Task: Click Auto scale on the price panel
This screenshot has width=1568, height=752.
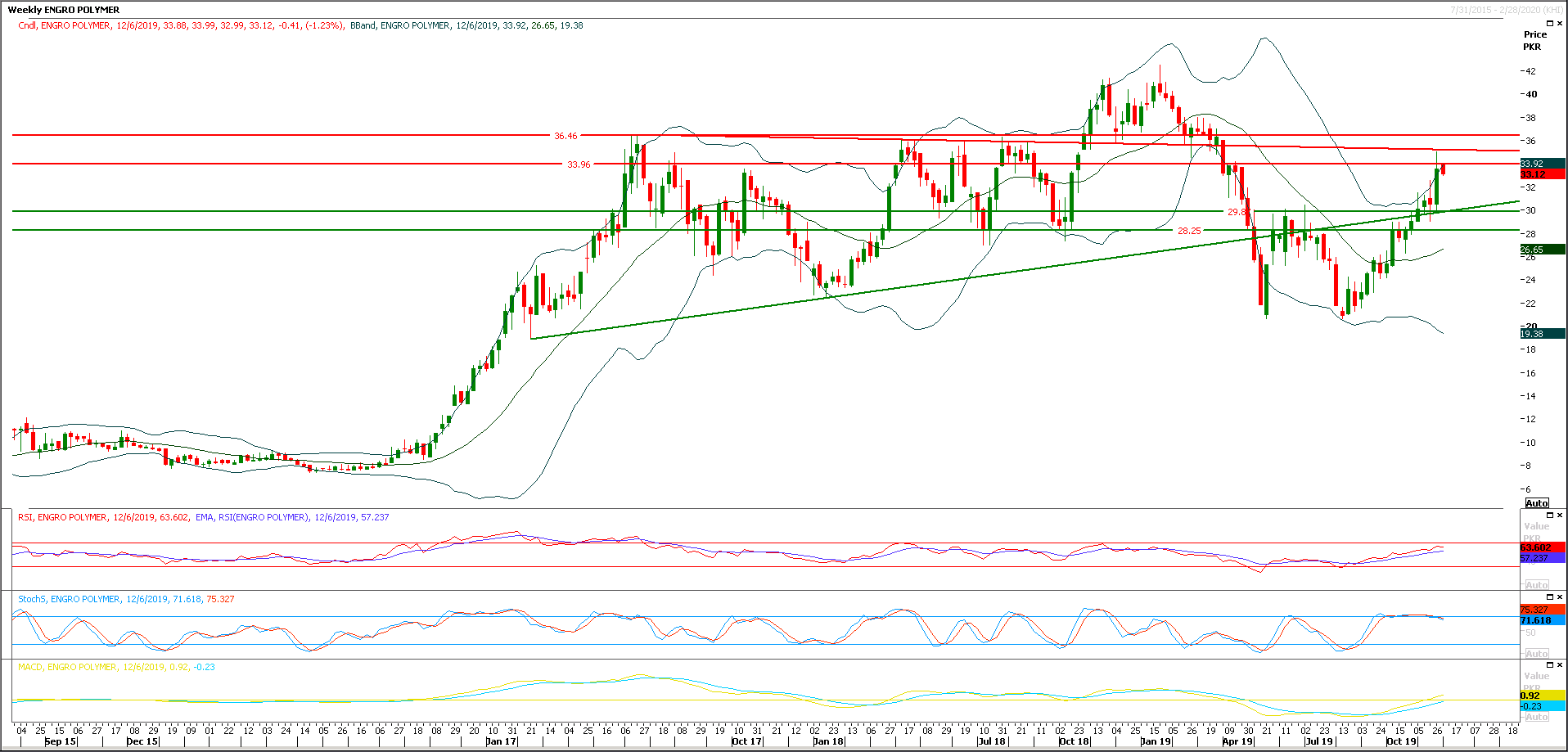Action: click(1537, 503)
